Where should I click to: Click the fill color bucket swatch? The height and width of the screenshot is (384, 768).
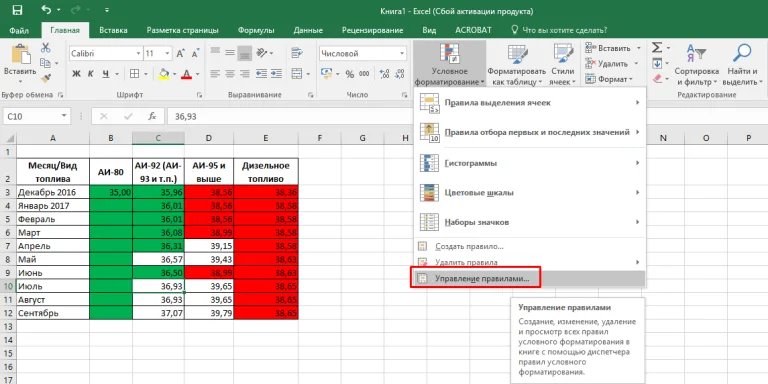point(164,74)
